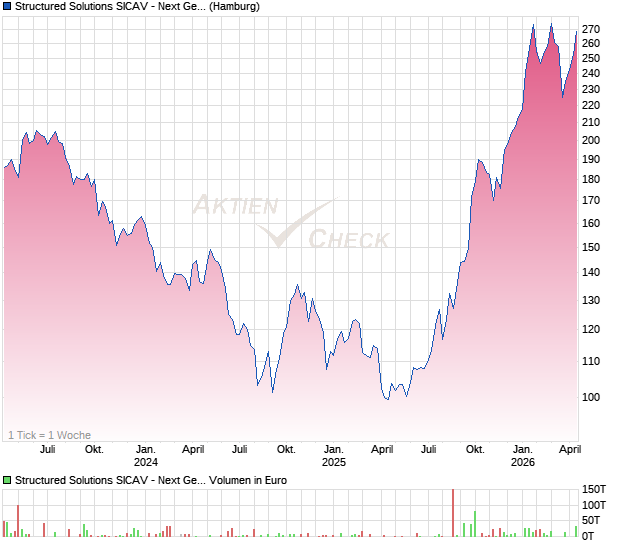This screenshot has height=546, width=620.
Task: Click the 230 price axis label
Action: (x=591, y=89)
